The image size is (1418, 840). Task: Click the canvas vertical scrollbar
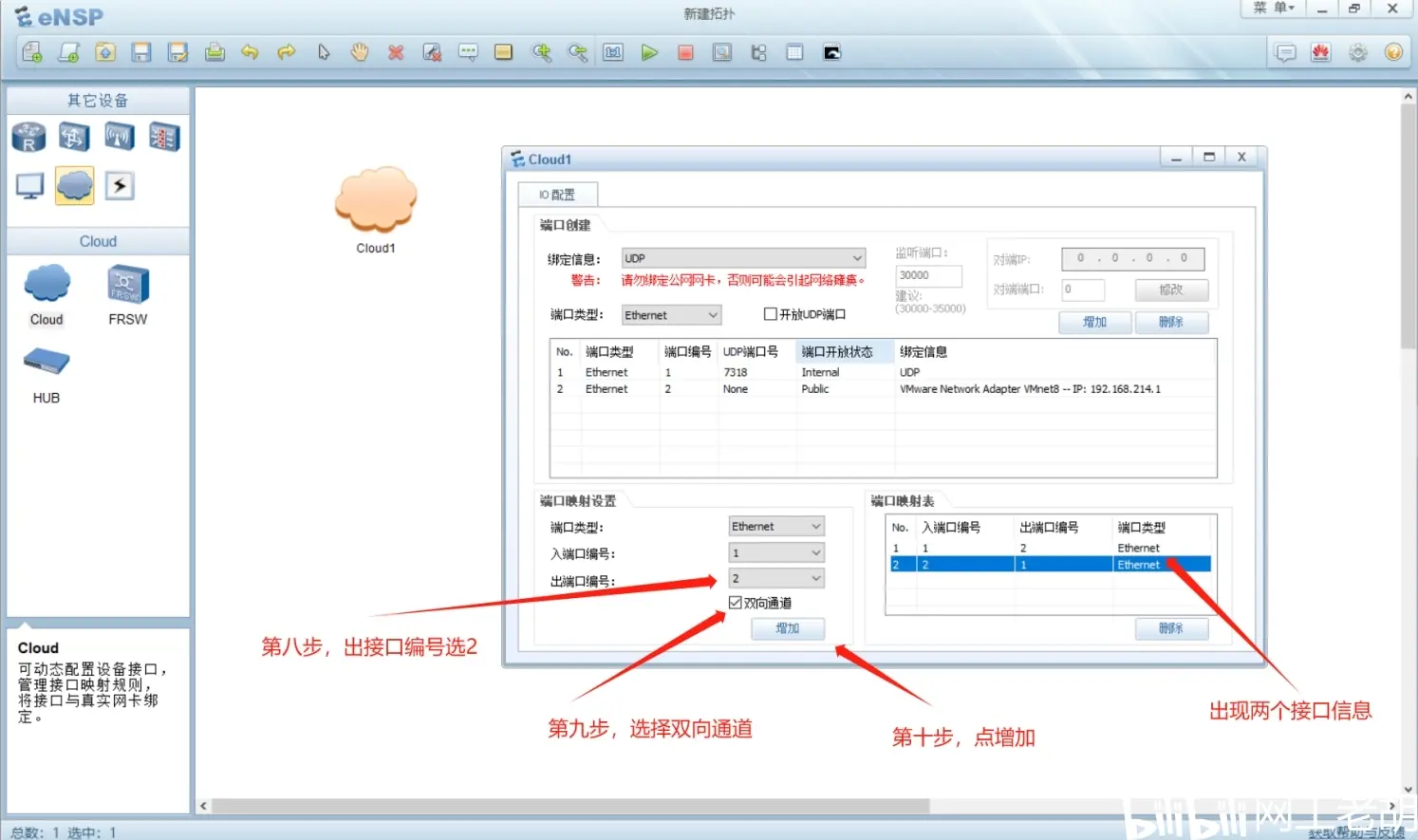coord(1409,226)
